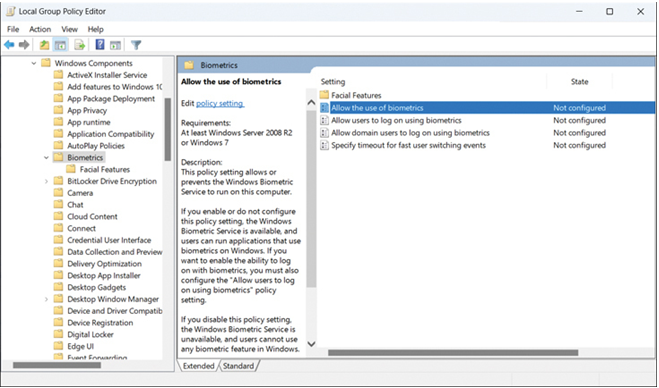Select the Allow the use of biometrics row
Screen dimensions: 659x388
click(487, 108)
